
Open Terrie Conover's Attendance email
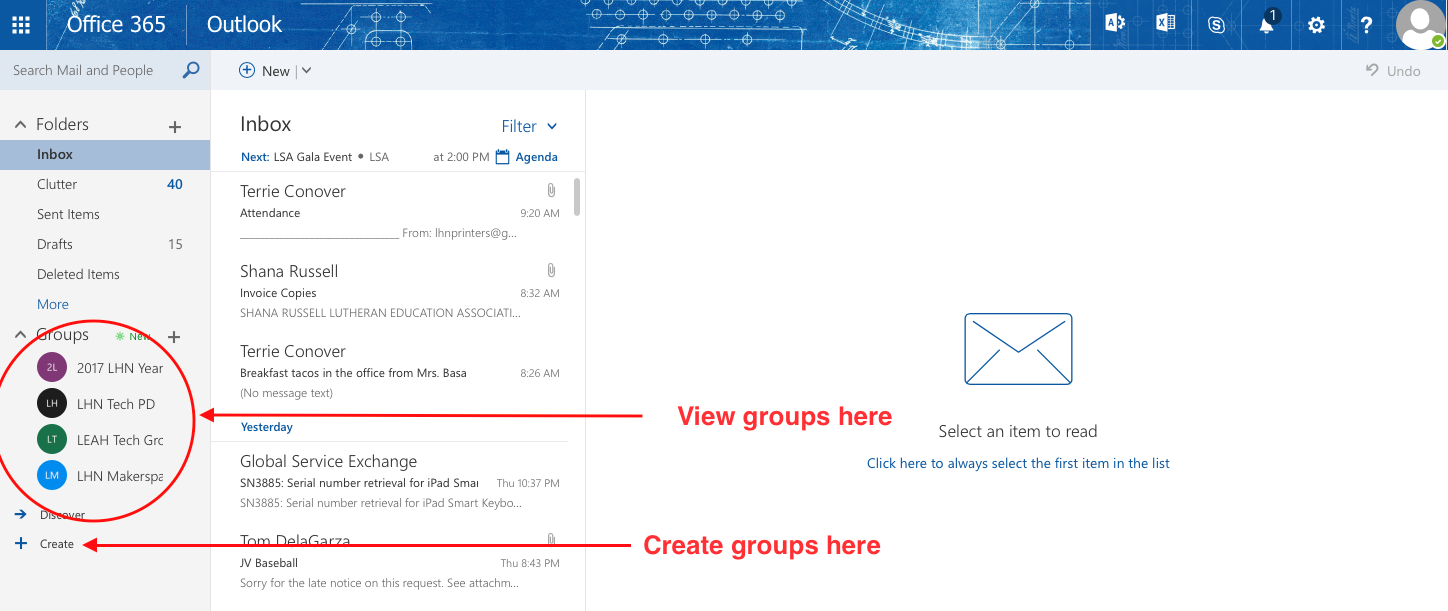[400, 211]
